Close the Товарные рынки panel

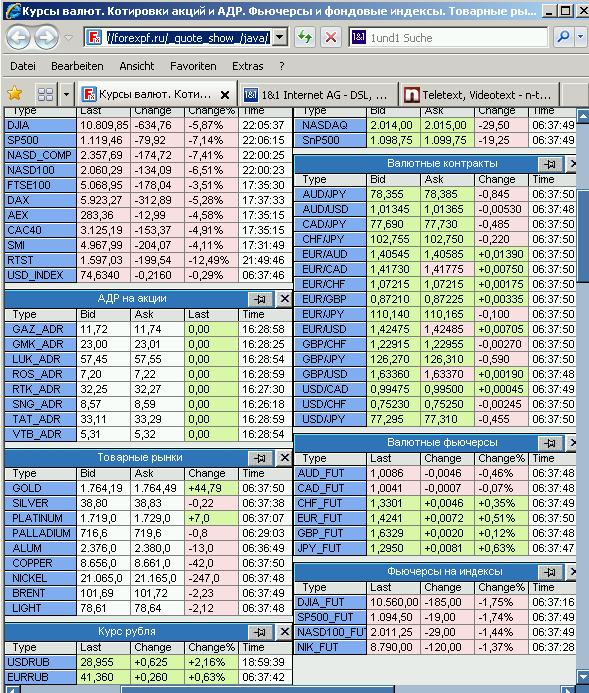[x=284, y=458]
